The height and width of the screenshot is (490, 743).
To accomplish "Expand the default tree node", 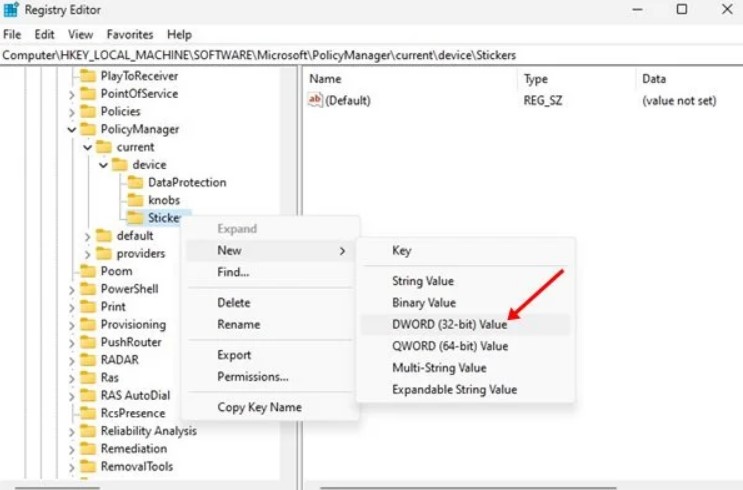I will click(x=87, y=236).
